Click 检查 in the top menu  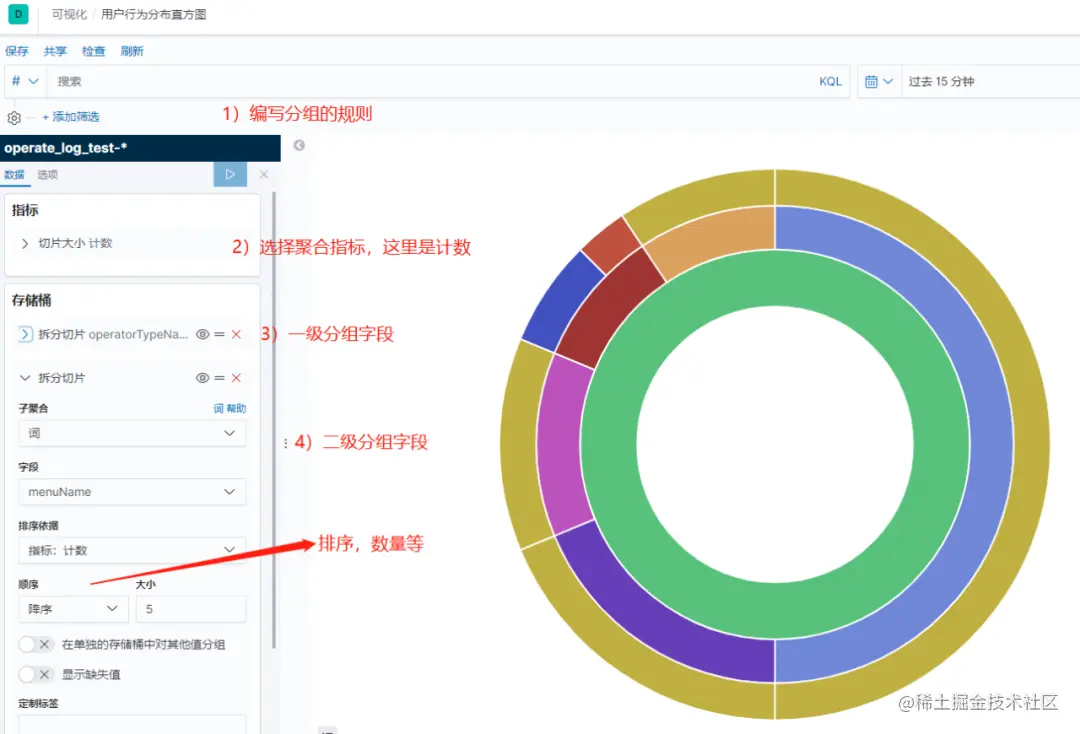click(94, 51)
